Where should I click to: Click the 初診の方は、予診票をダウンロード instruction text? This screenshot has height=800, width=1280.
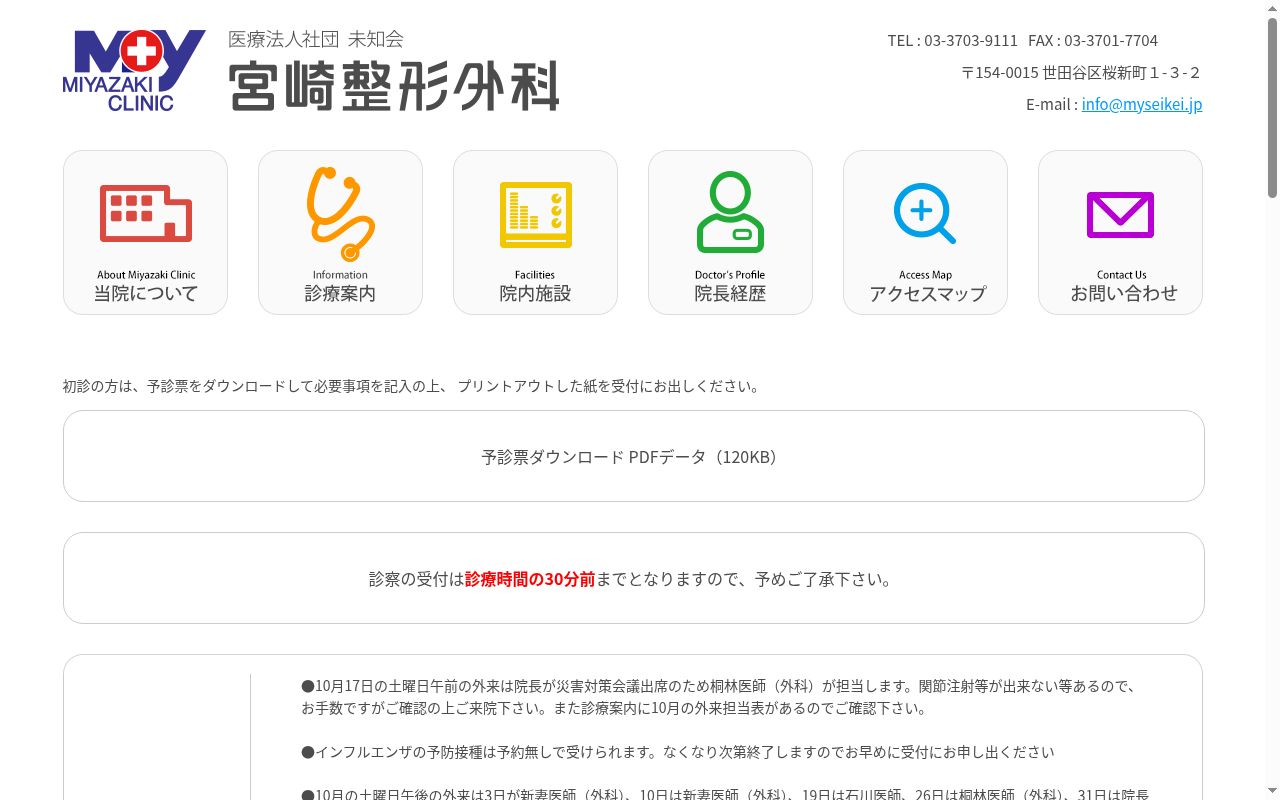[411, 386]
